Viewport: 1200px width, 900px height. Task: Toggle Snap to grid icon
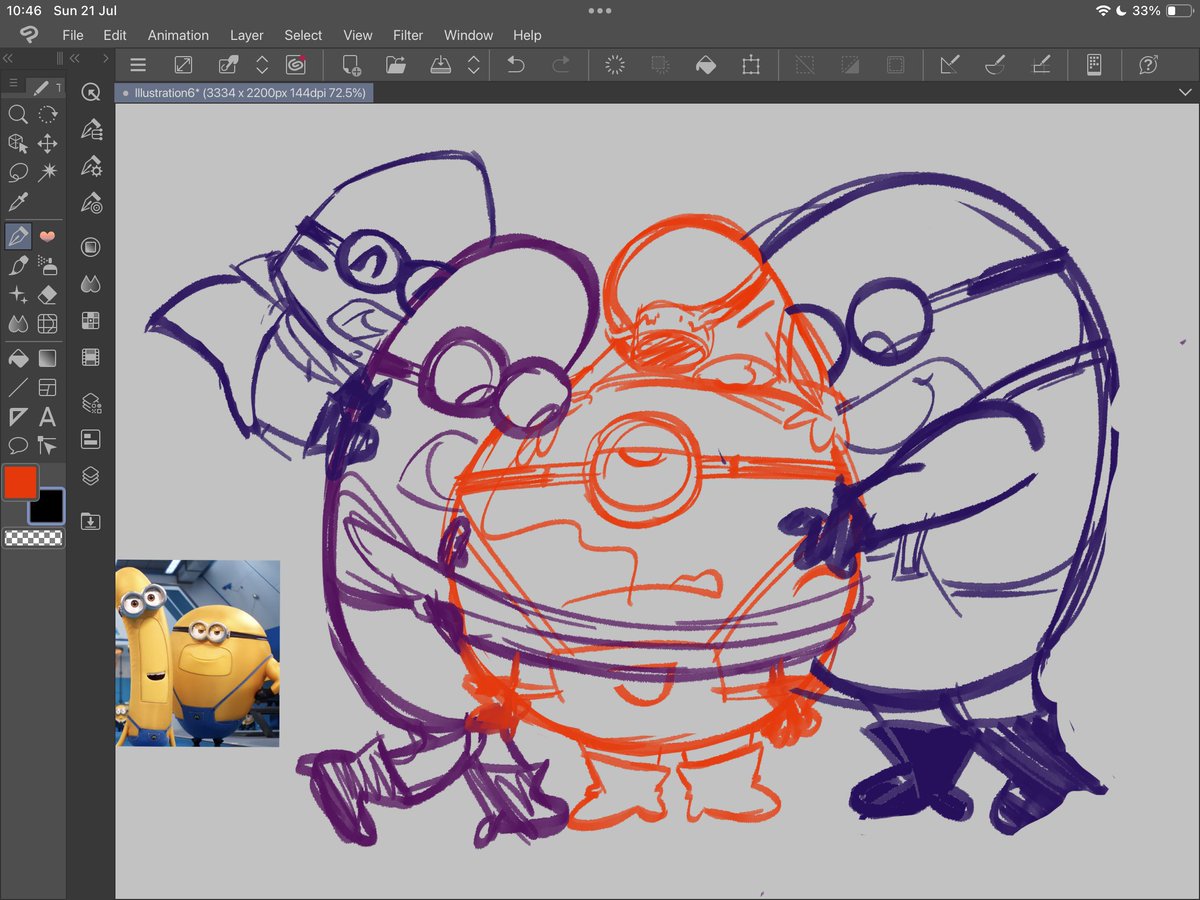pos(1040,65)
